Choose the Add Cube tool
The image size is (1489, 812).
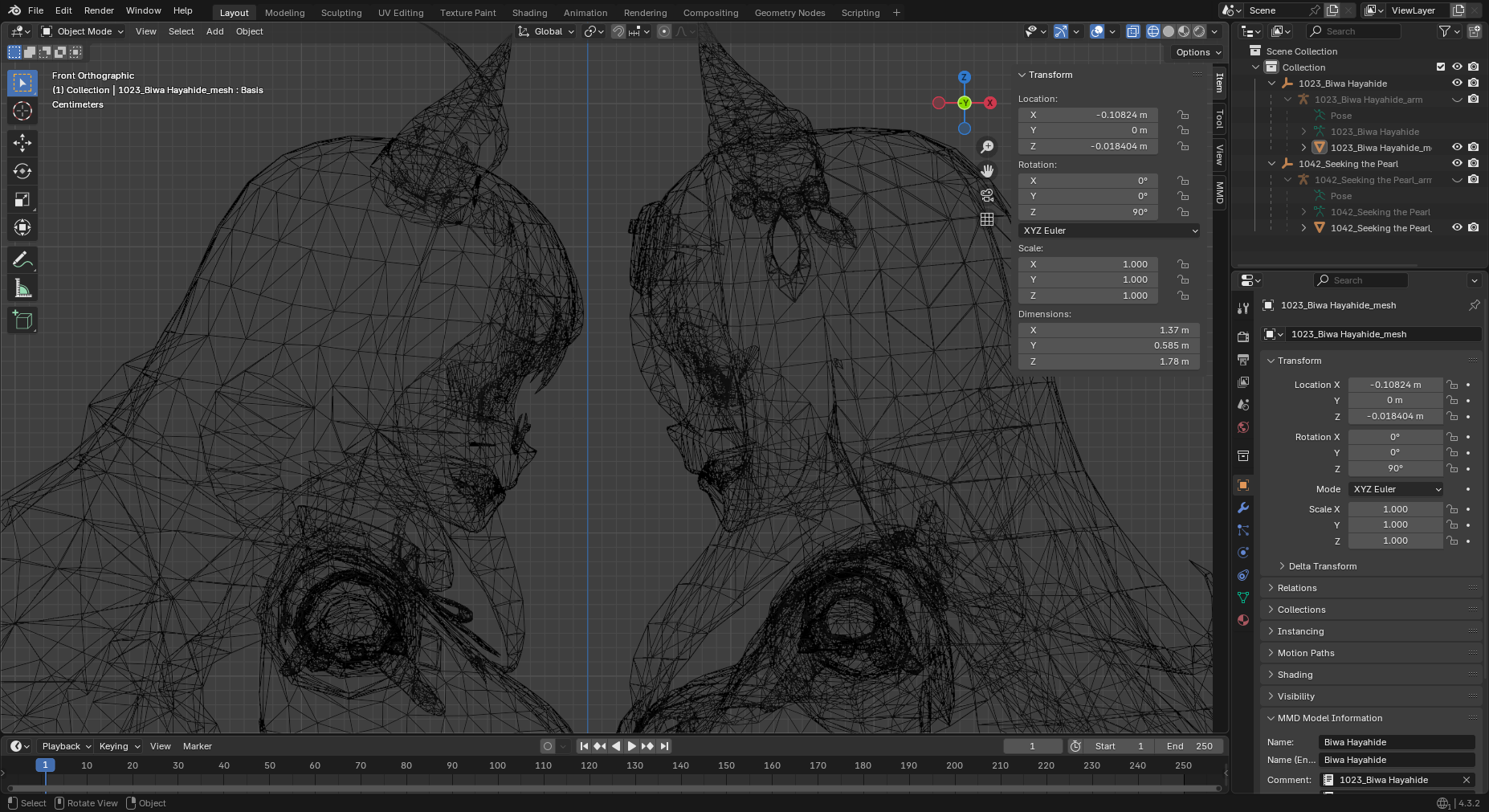22,320
